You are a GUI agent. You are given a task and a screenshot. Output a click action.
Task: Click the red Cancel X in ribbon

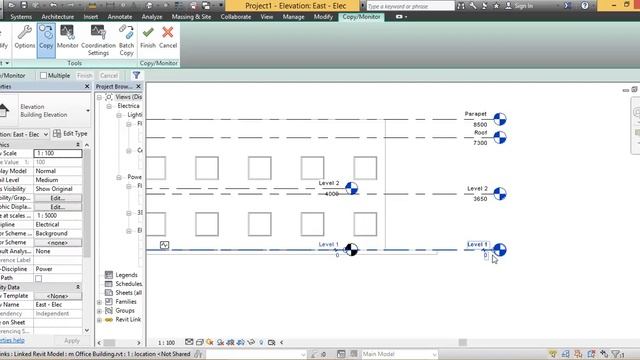[x=168, y=38]
